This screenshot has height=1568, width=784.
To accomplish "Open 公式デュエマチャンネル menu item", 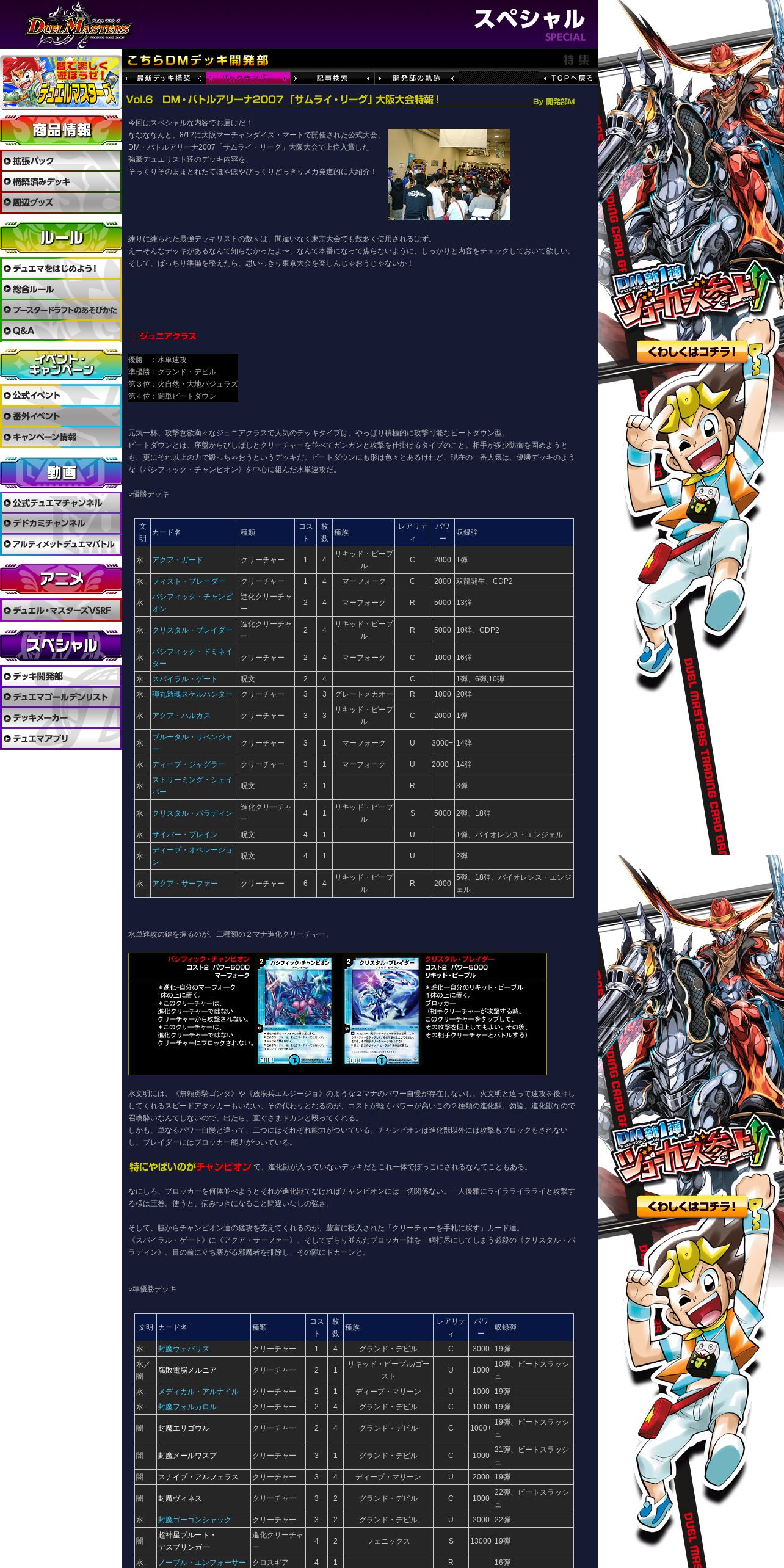I will coord(61,503).
